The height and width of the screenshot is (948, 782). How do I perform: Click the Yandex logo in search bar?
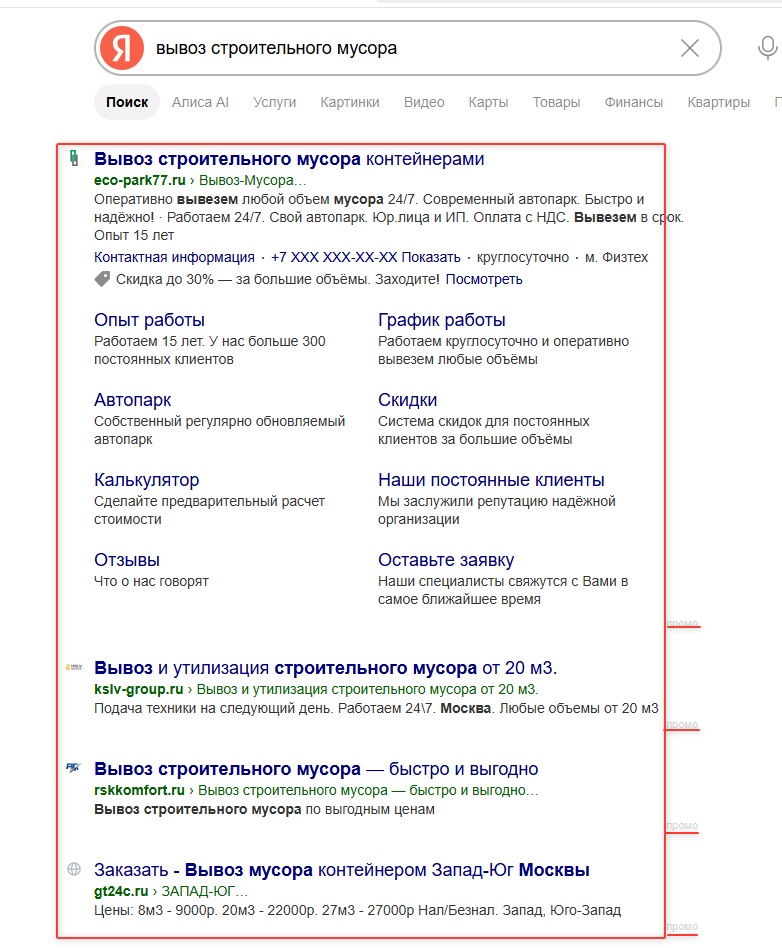pos(122,48)
